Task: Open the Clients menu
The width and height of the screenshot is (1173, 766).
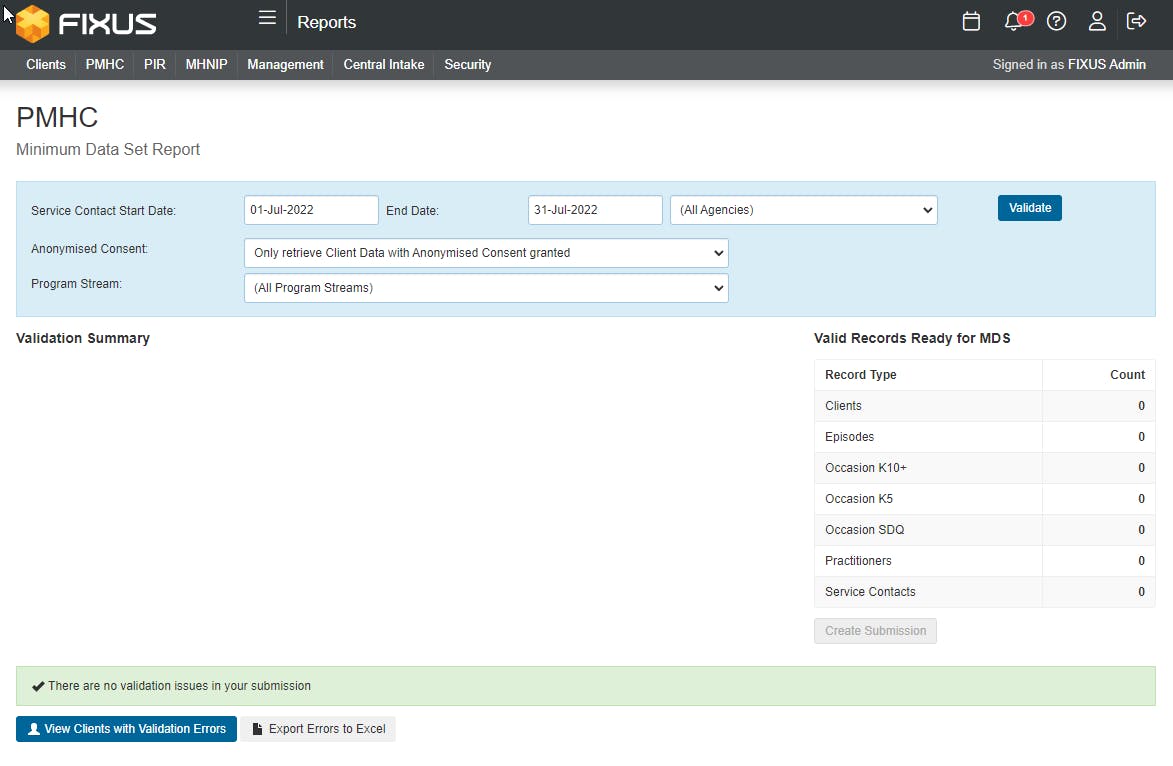Action: (x=46, y=64)
